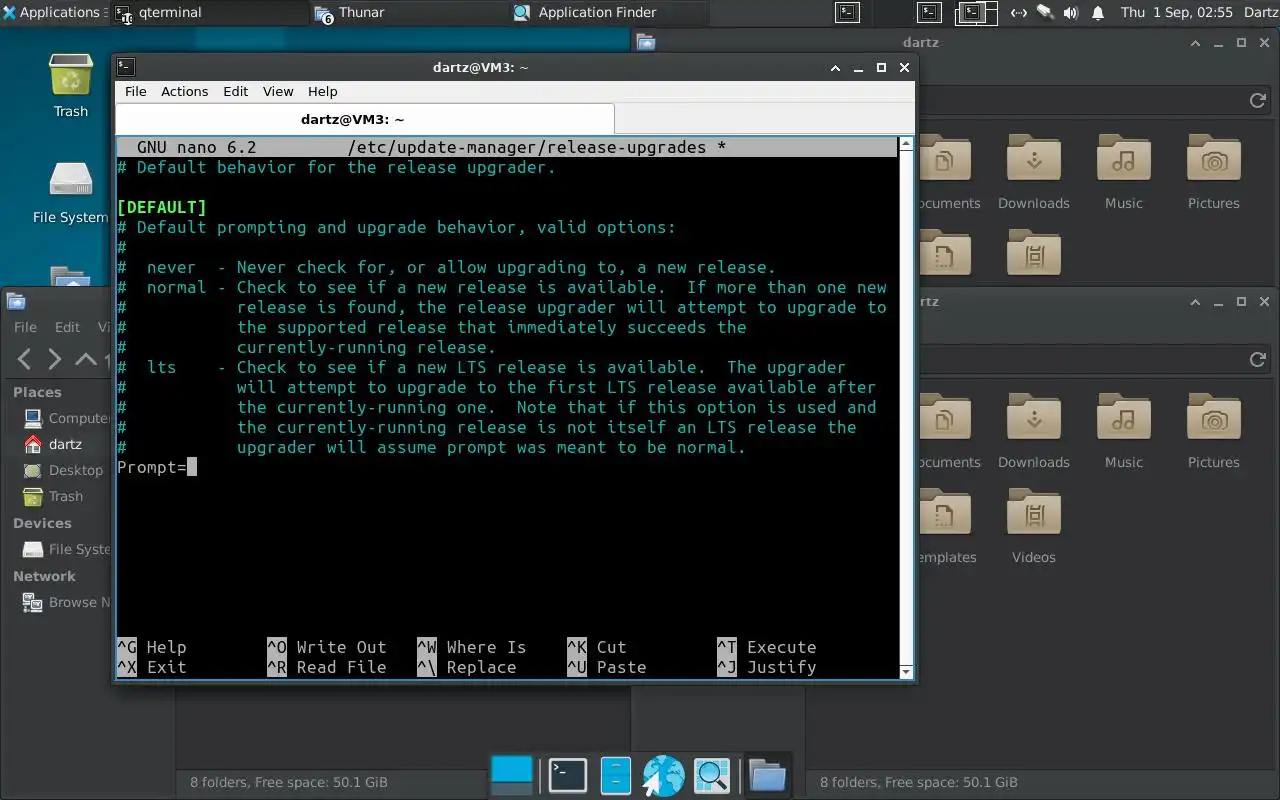Screen dimensions: 1280x800
Task: Go back in left Thunar window
Action: click(25, 359)
